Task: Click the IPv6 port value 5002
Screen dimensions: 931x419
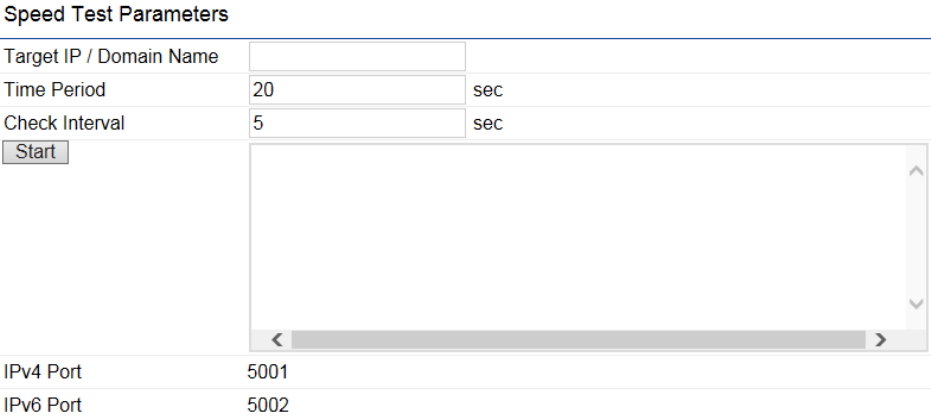Action: pos(268,405)
